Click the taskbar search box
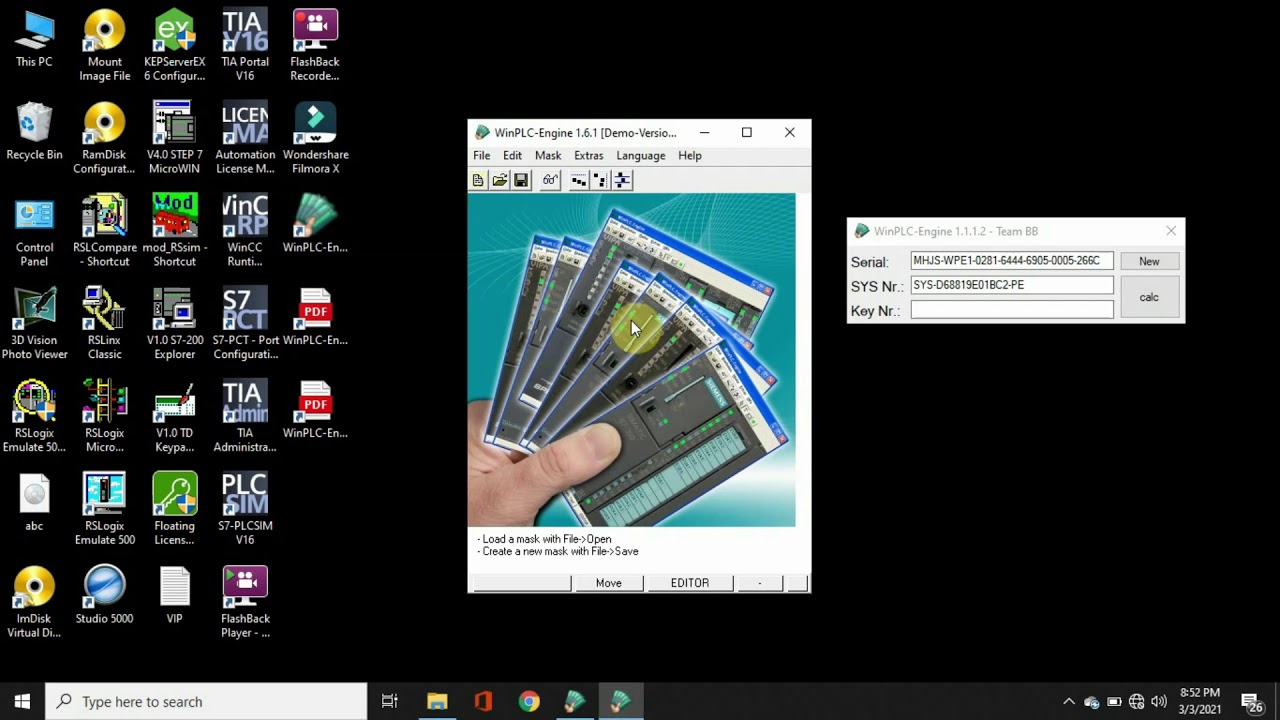Image resolution: width=1280 pixels, height=720 pixels. tap(207, 701)
